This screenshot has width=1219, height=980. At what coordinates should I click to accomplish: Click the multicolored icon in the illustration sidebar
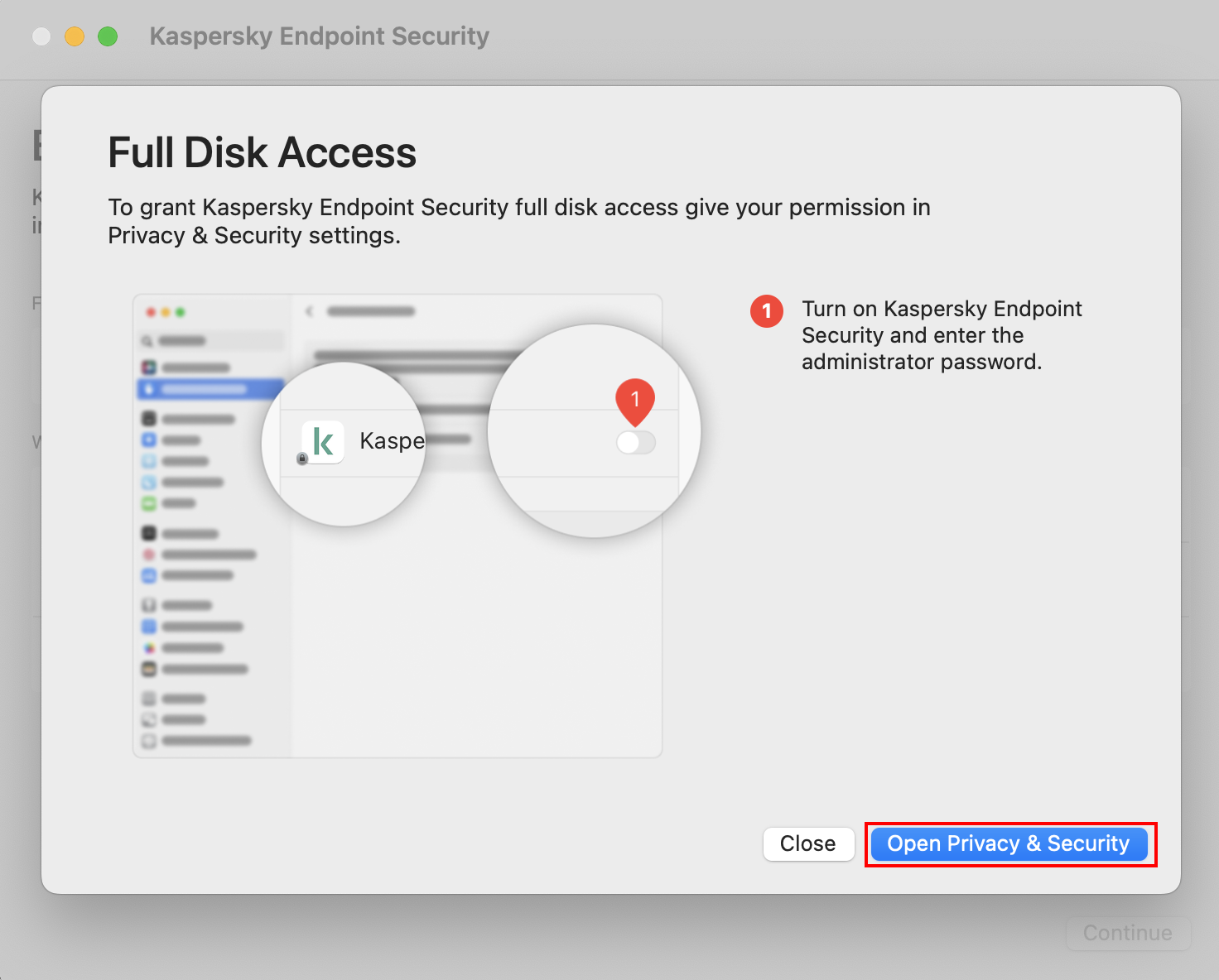click(149, 648)
